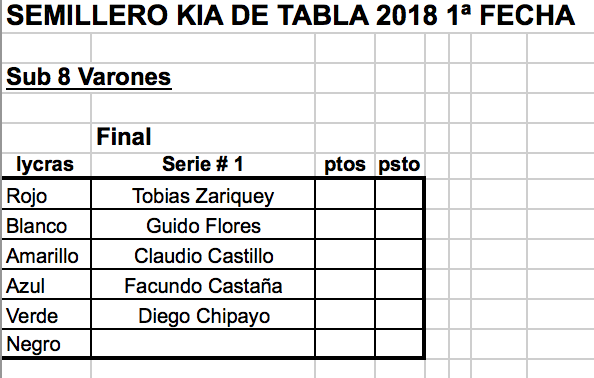Screen dimensions: 594x378
Task: Click the Verde lycra cell
Action: pos(46,314)
